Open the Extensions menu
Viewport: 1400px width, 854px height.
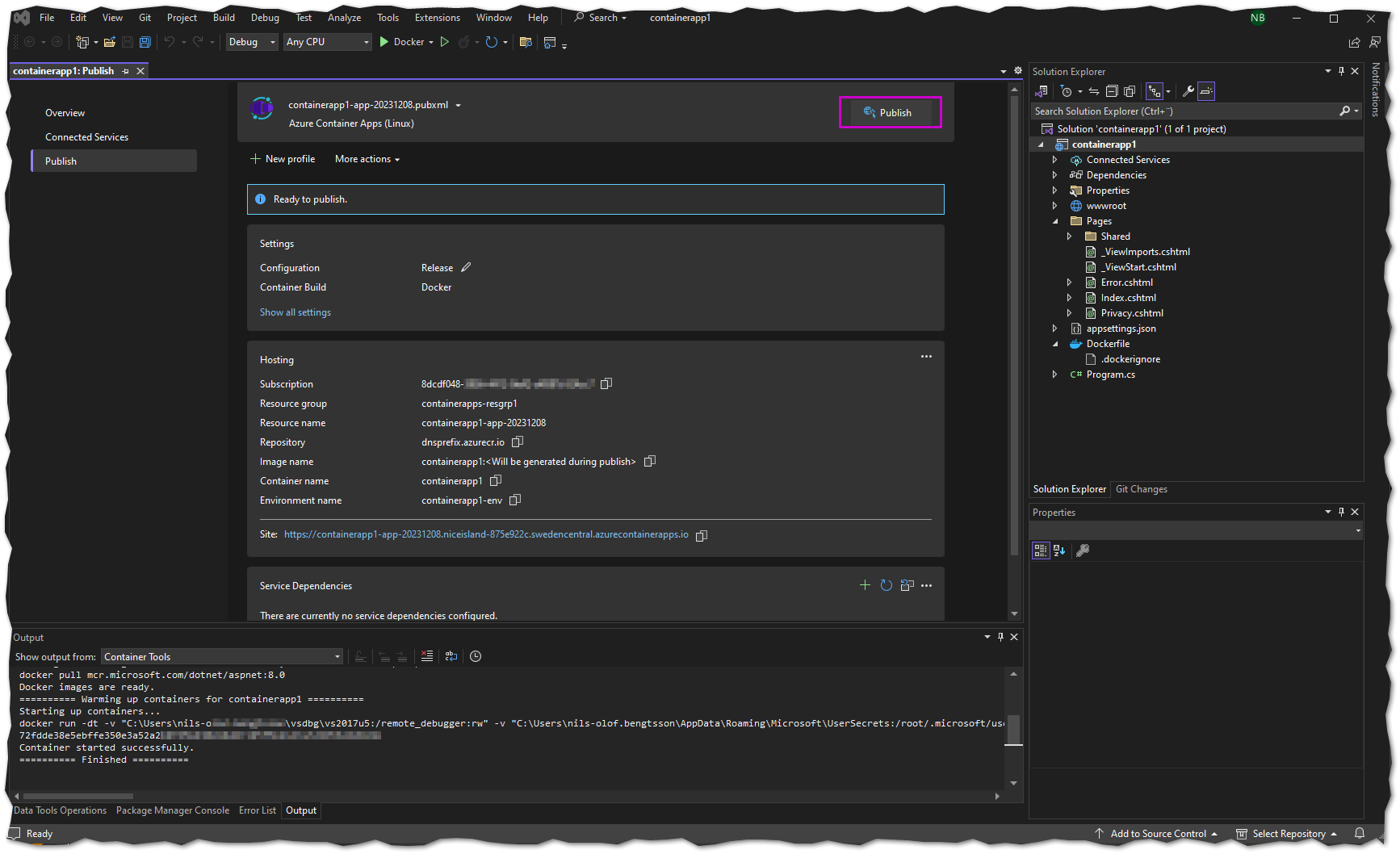(x=437, y=18)
